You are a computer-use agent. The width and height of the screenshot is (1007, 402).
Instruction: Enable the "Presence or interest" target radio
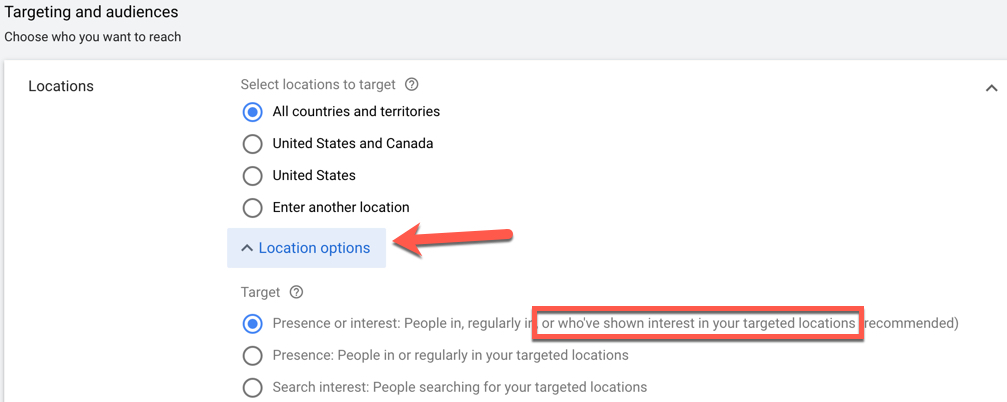253,324
